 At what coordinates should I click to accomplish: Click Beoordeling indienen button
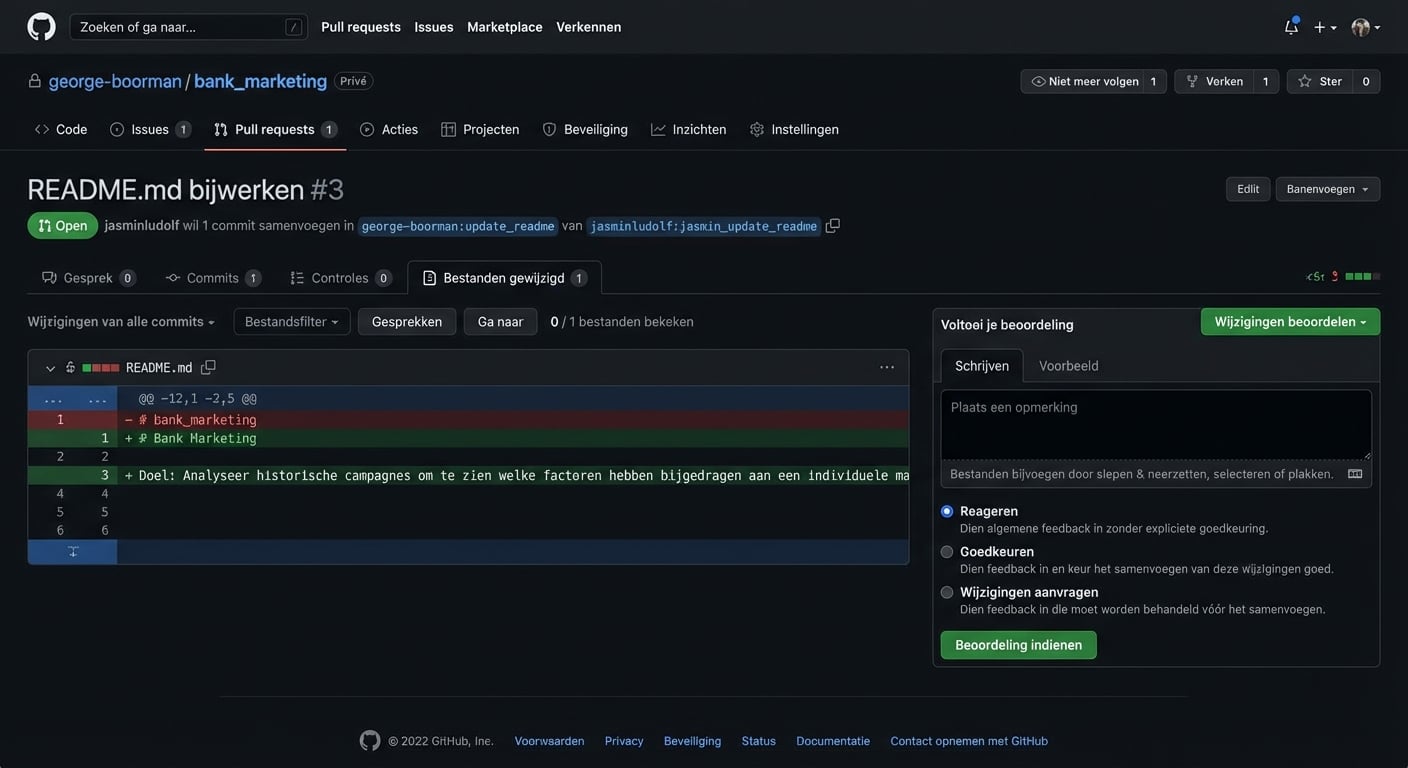tap(1018, 645)
